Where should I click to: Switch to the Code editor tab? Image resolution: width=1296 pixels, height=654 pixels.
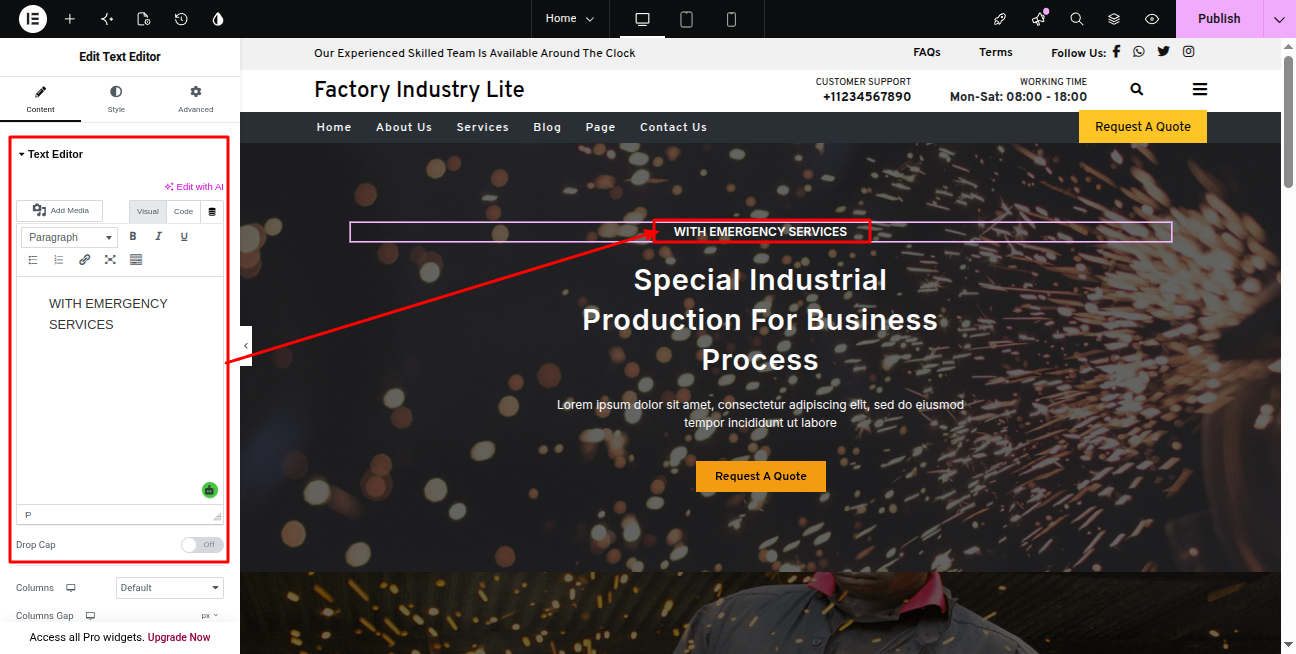pos(184,212)
